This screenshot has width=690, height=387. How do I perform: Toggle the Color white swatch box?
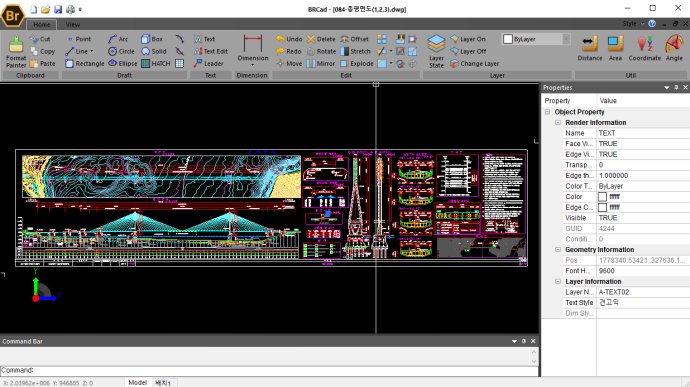602,197
